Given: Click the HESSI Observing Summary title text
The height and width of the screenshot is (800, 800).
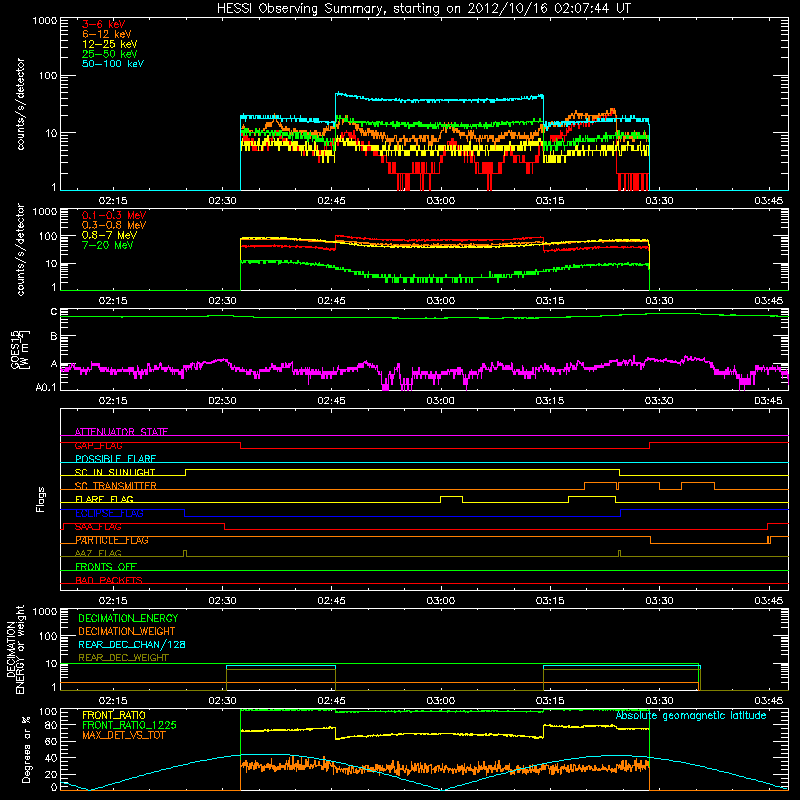Looking at the screenshot, I should coord(423,9).
